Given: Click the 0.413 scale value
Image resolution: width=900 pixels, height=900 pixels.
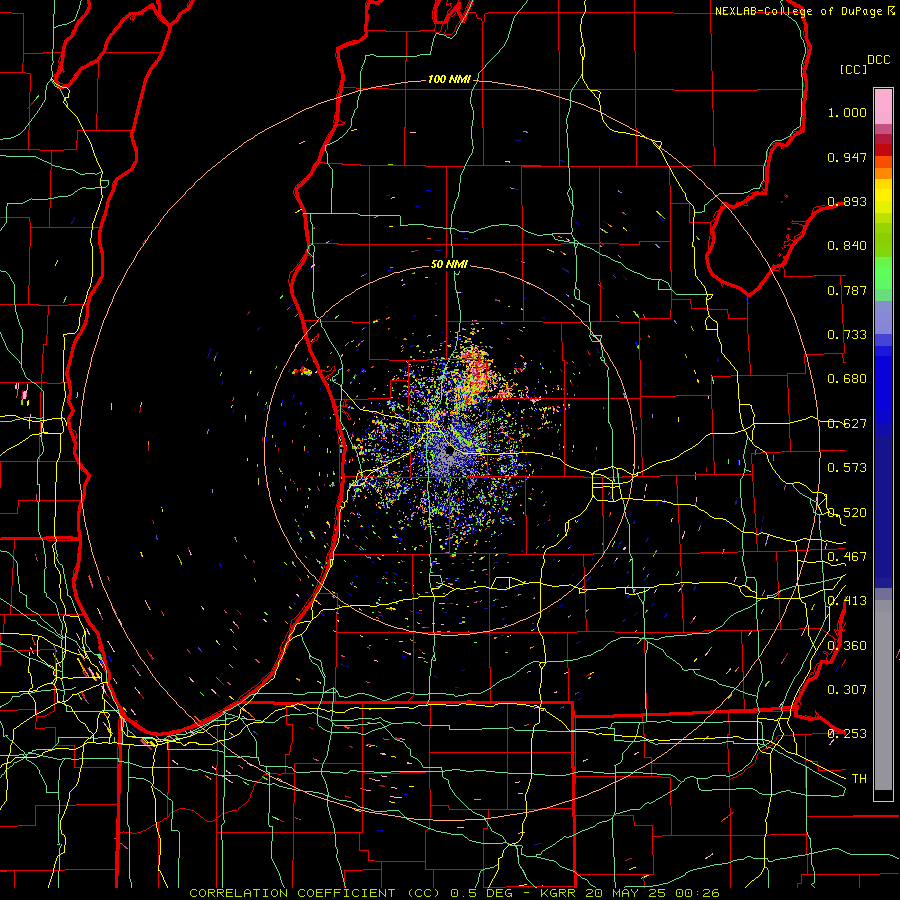Looking at the screenshot, I should [847, 601].
